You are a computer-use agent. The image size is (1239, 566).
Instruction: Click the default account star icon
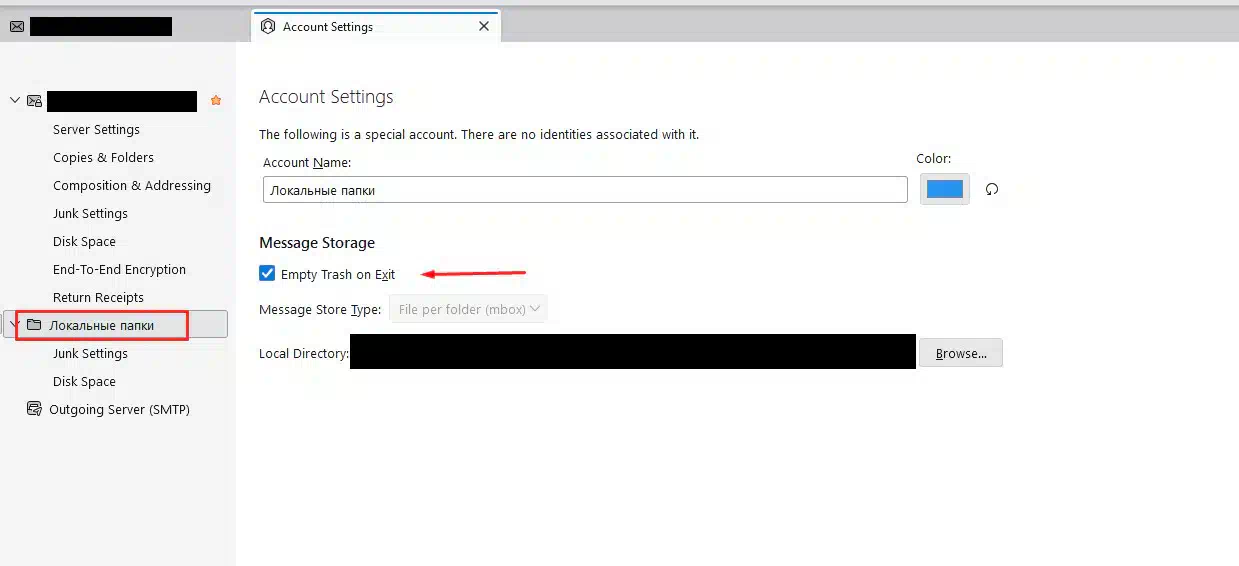point(216,101)
